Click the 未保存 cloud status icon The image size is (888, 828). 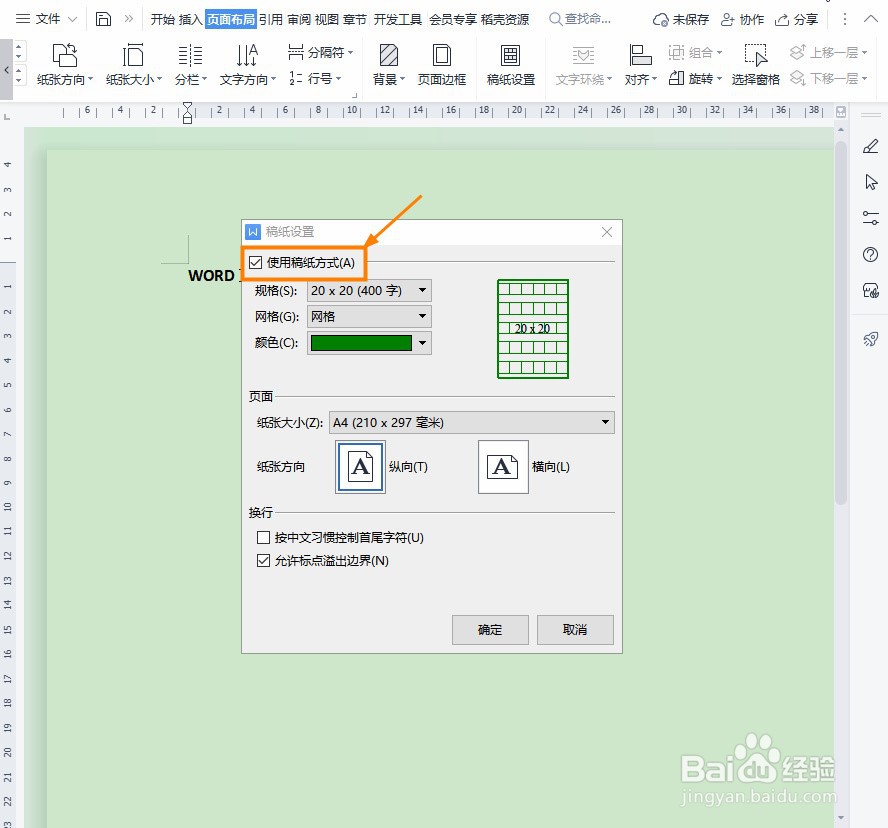coord(660,20)
